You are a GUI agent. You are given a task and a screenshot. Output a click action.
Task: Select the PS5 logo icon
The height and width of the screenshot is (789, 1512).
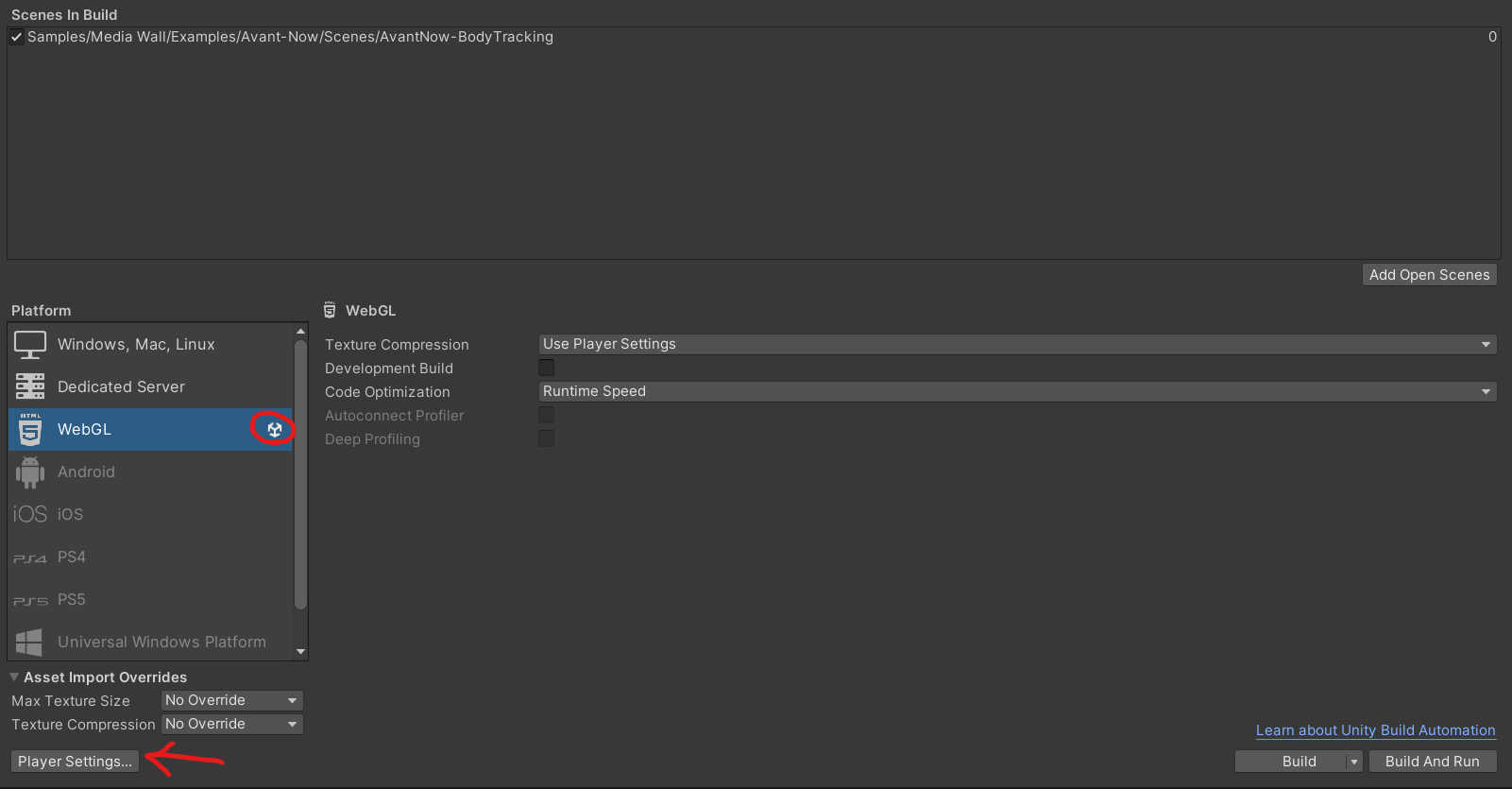(30, 601)
